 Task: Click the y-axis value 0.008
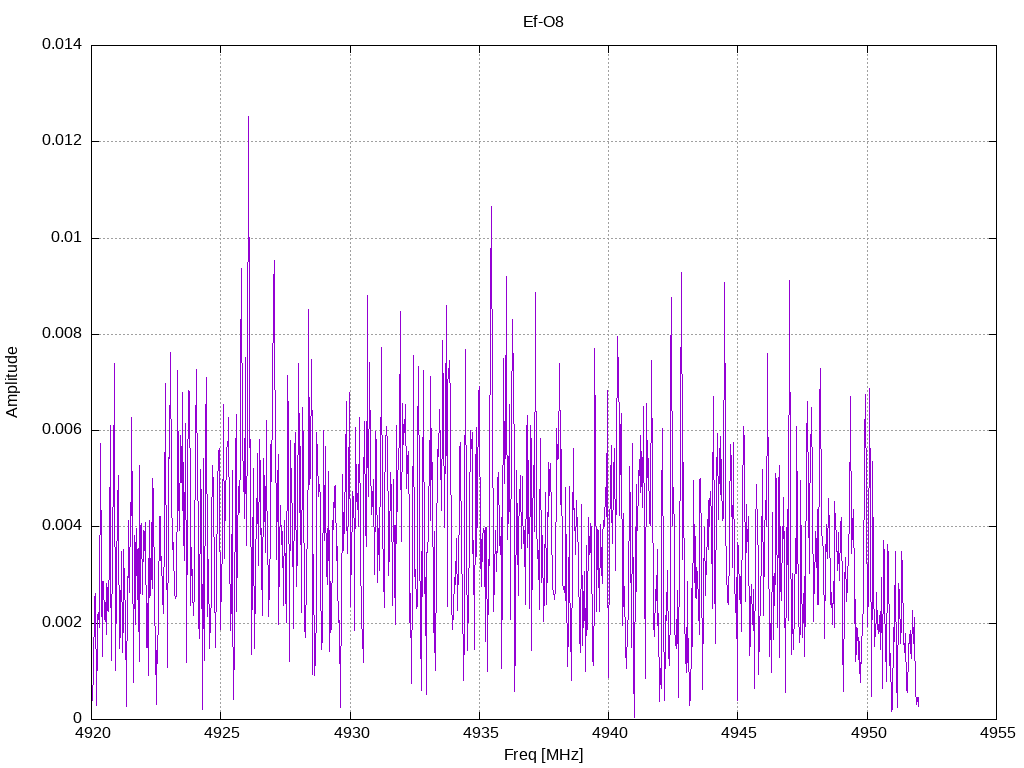[x=62, y=333]
